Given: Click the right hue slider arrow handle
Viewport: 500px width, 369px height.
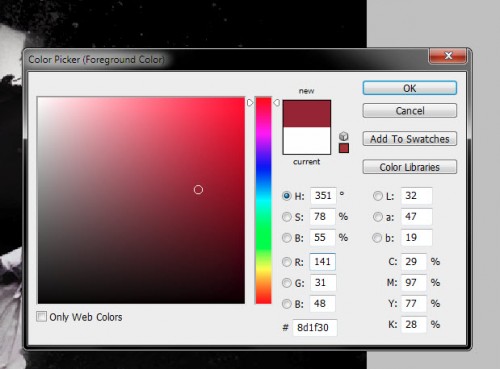Looking at the screenshot, I should point(276,103).
